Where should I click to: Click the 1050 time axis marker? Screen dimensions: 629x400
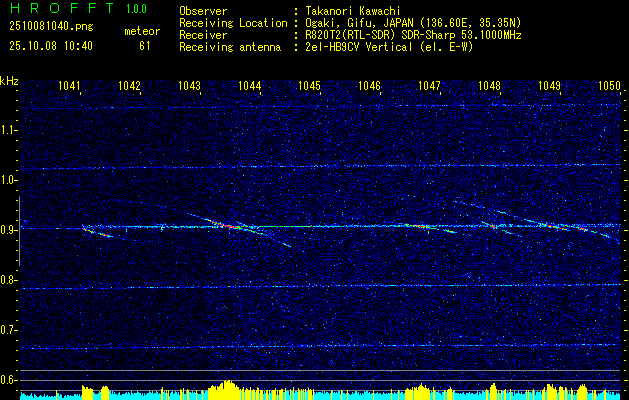point(609,85)
